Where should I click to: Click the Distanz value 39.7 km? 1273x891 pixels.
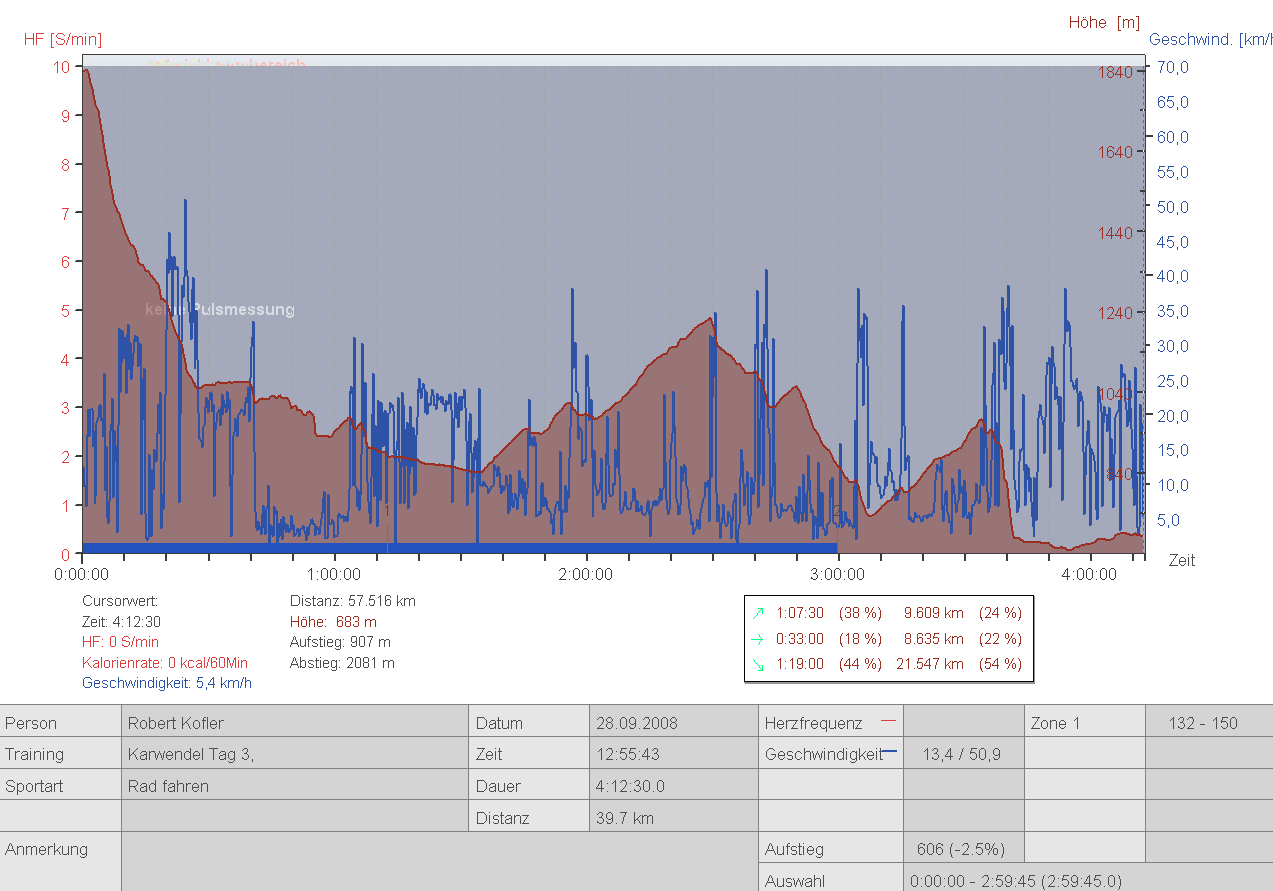(x=674, y=818)
